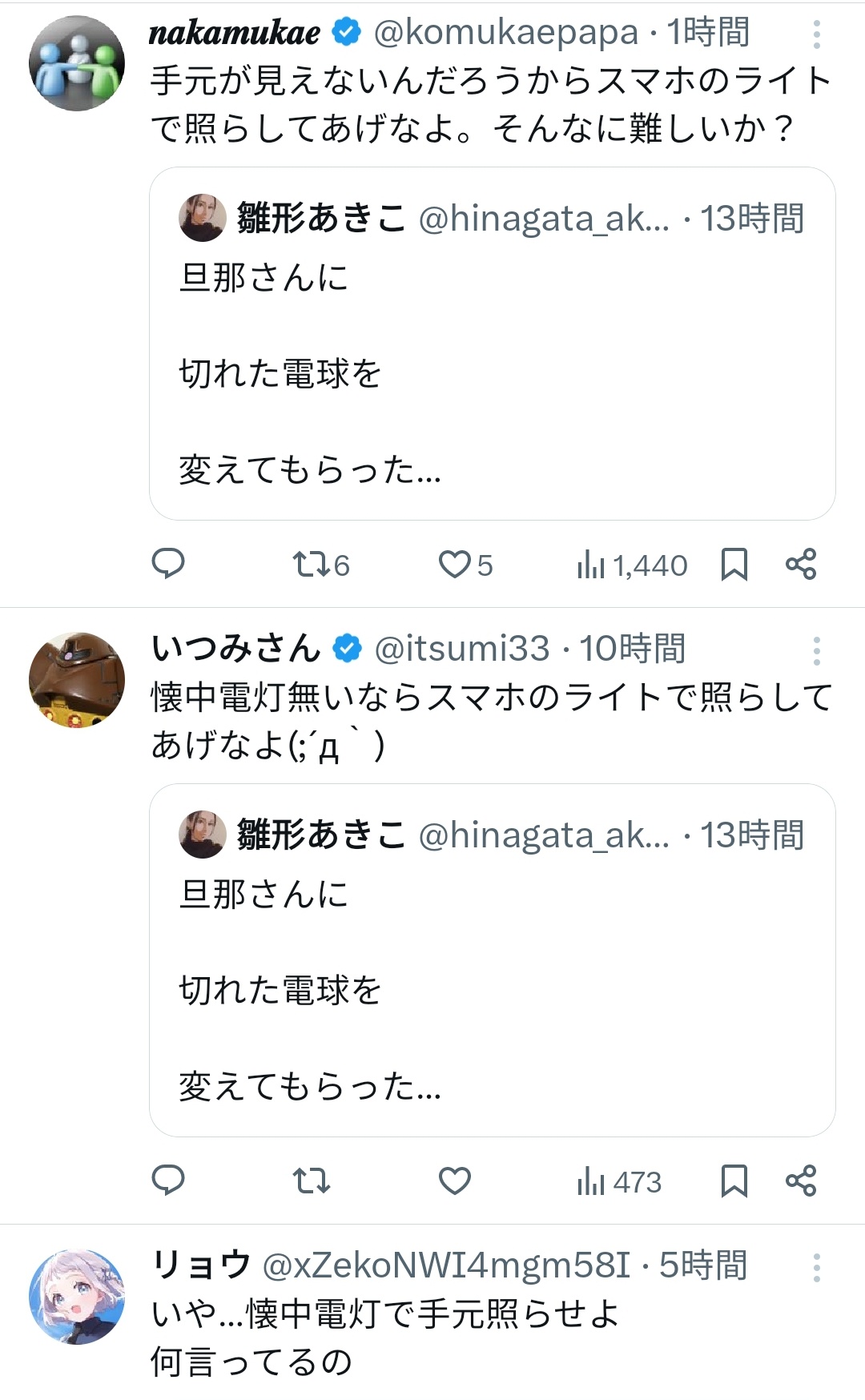Image resolution: width=865 pixels, height=1400 pixels.
Task: Share nakamukae's tweet
Action: (801, 565)
